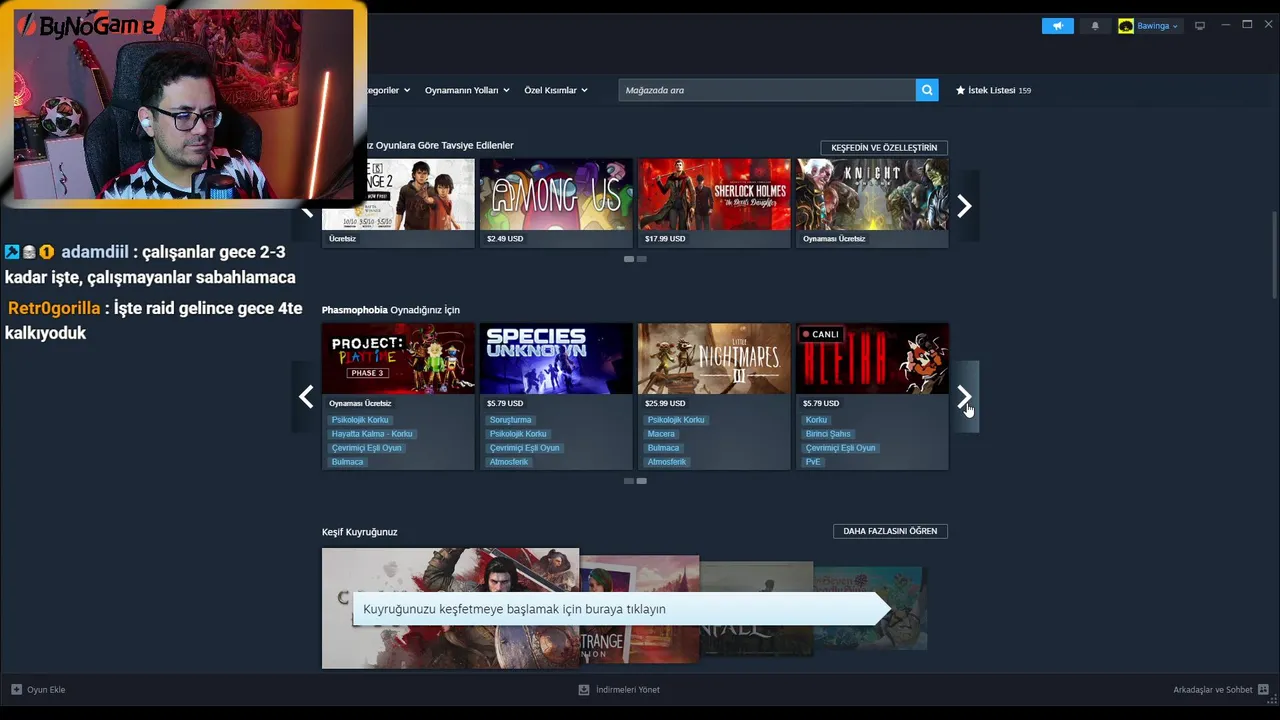The height and width of the screenshot is (720, 1280).
Task: Click the magnifier search button
Action: pos(927,90)
